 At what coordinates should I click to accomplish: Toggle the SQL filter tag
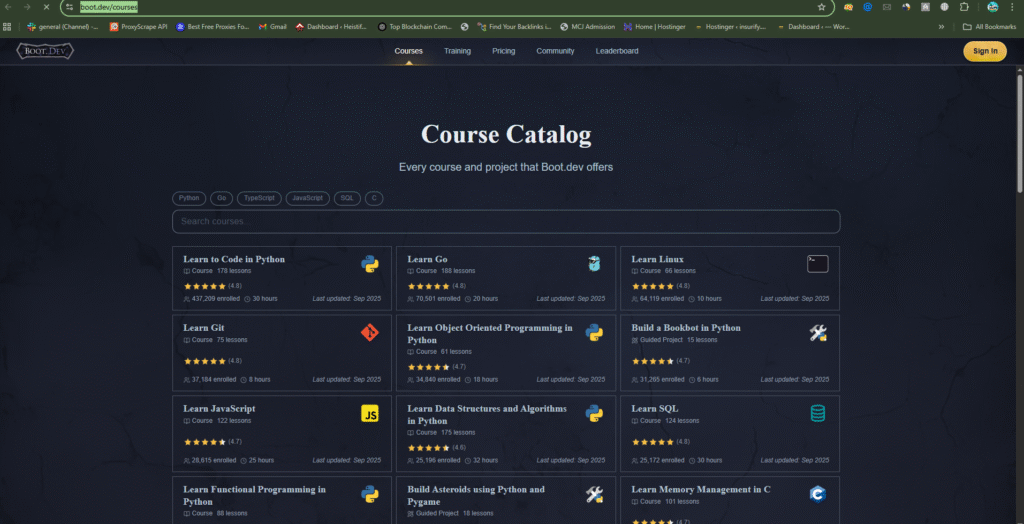(x=347, y=198)
